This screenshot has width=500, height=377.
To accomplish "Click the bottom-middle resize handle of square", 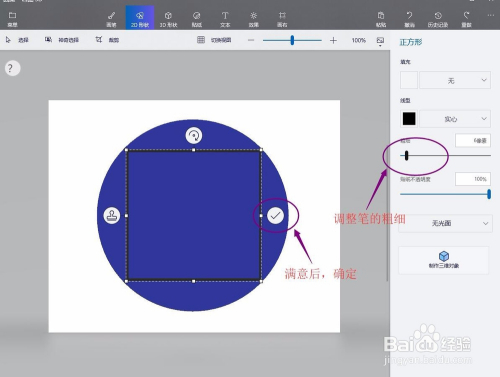I will (194, 281).
